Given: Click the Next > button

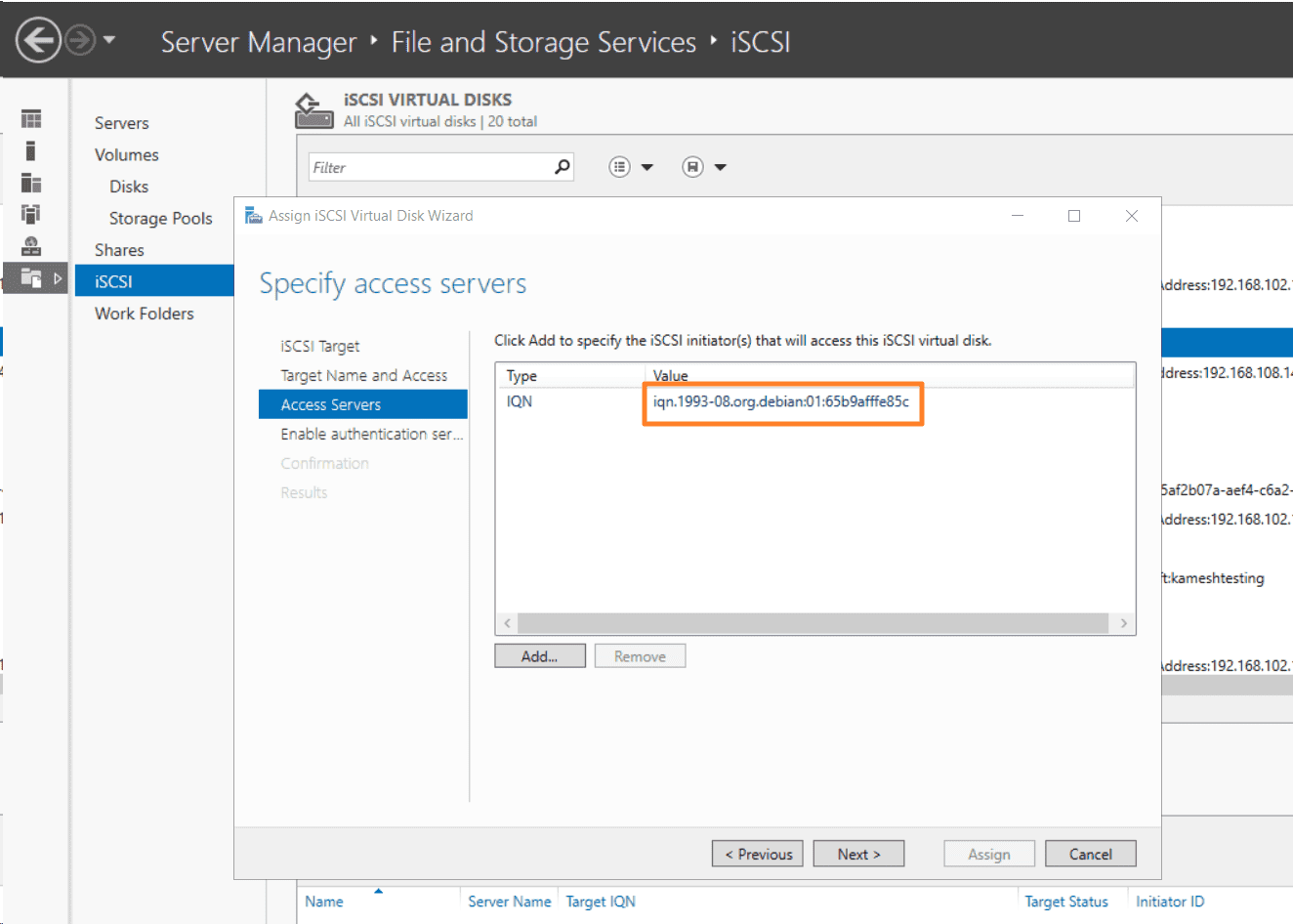Looking at the screenshot, I should 859,854.
